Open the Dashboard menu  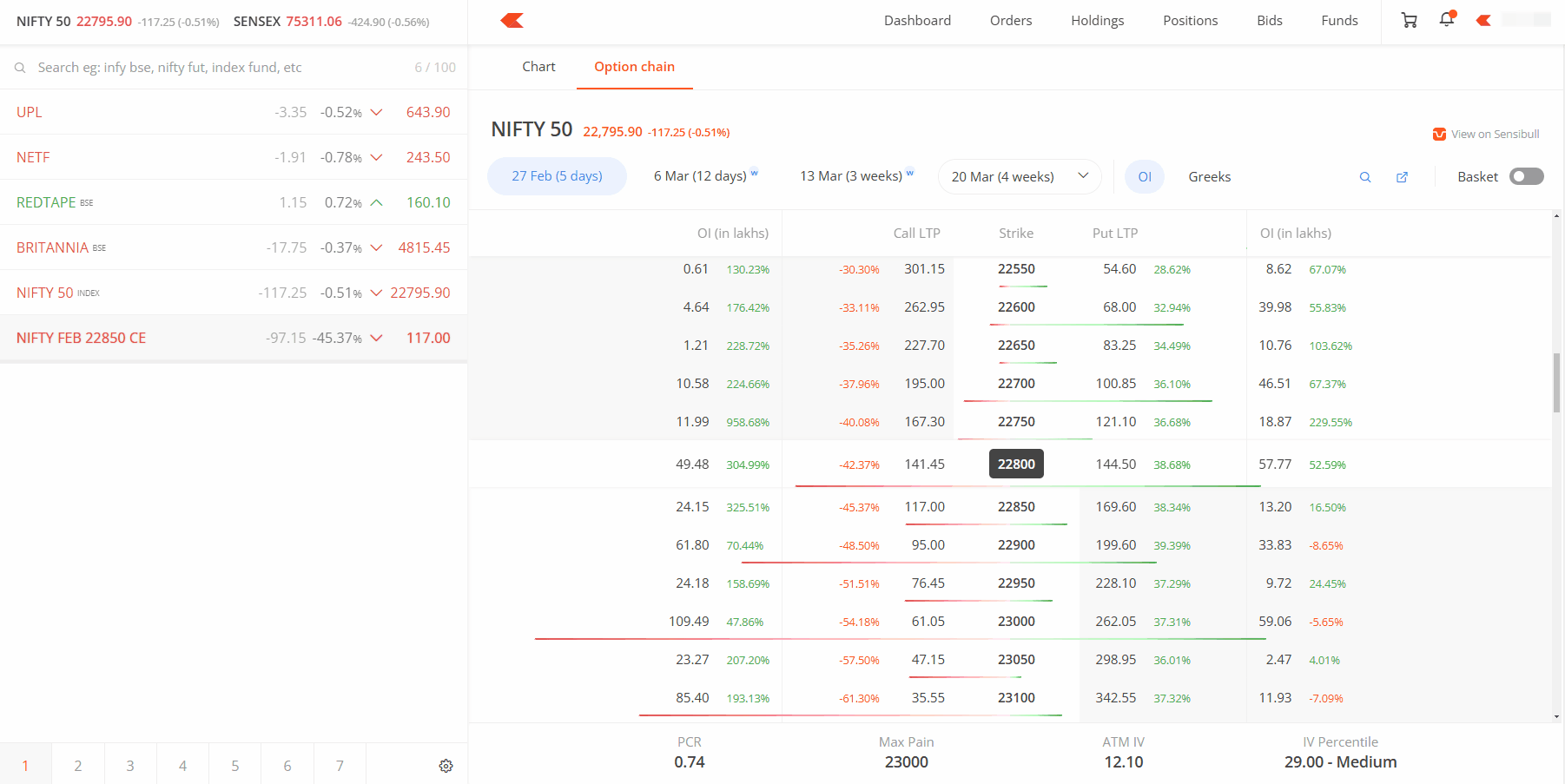[x=917, y=20]
